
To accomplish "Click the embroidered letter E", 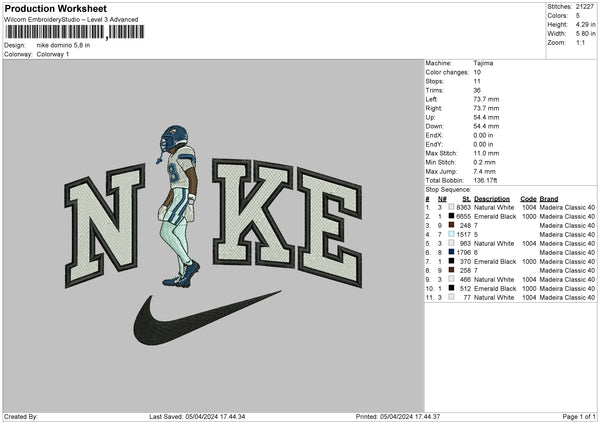I will [330, 227].
